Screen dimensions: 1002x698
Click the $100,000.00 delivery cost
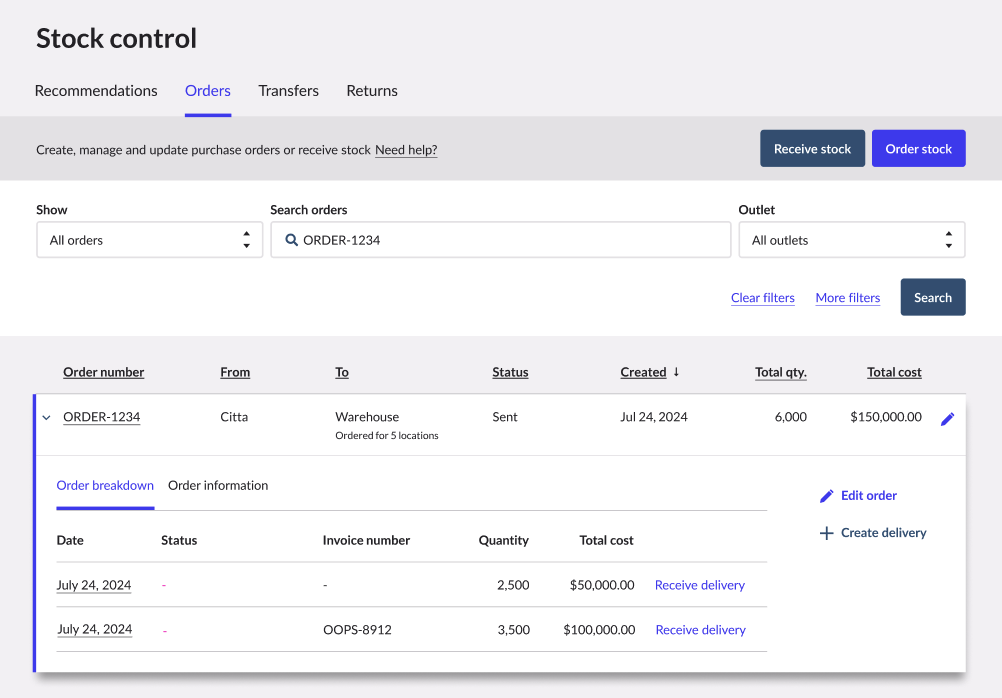tap(599, 630)
